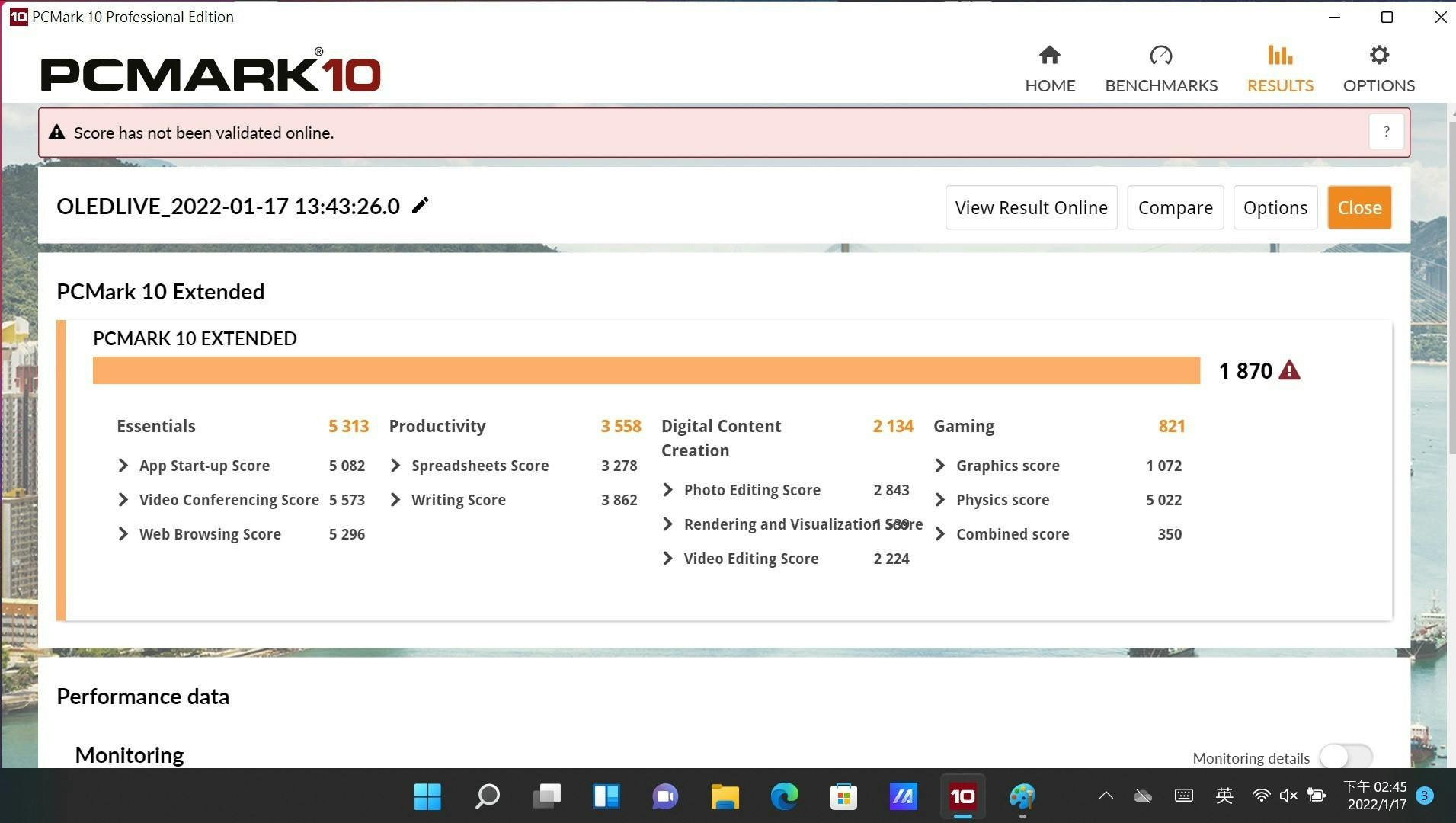Viewport: 1456px width, 823px height.
Task: Click Digital Content Creation score 2 134
Action: pos(893,426)
